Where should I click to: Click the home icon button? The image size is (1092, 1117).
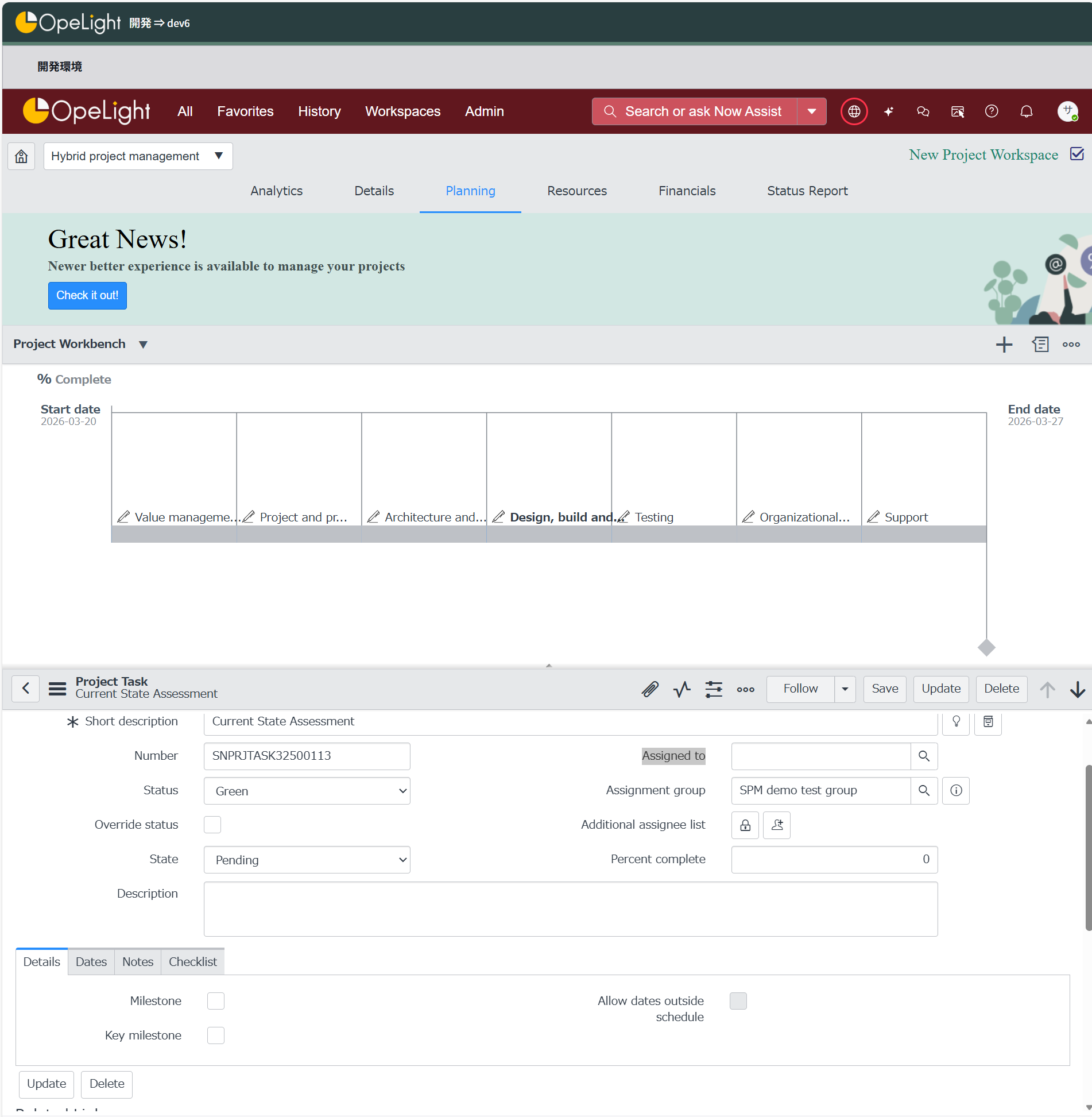(21, 156)
